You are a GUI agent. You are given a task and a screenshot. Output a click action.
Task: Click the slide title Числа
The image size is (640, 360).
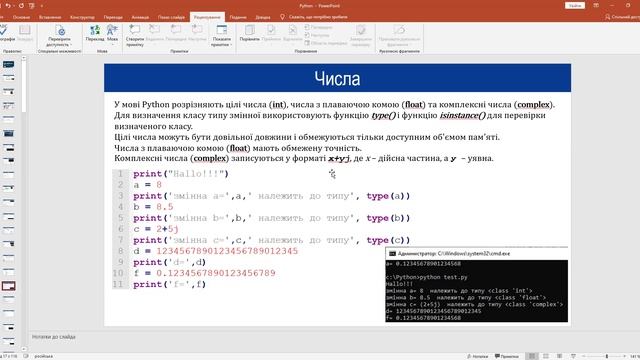coord(337,78)
